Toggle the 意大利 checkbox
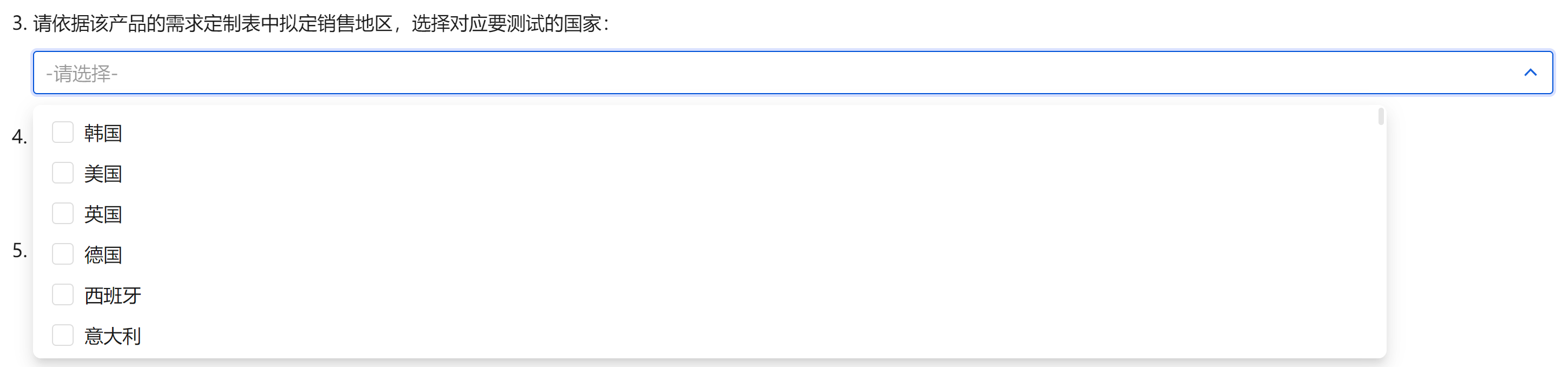This screenshot has width=1568, height=367. (63, 336)
